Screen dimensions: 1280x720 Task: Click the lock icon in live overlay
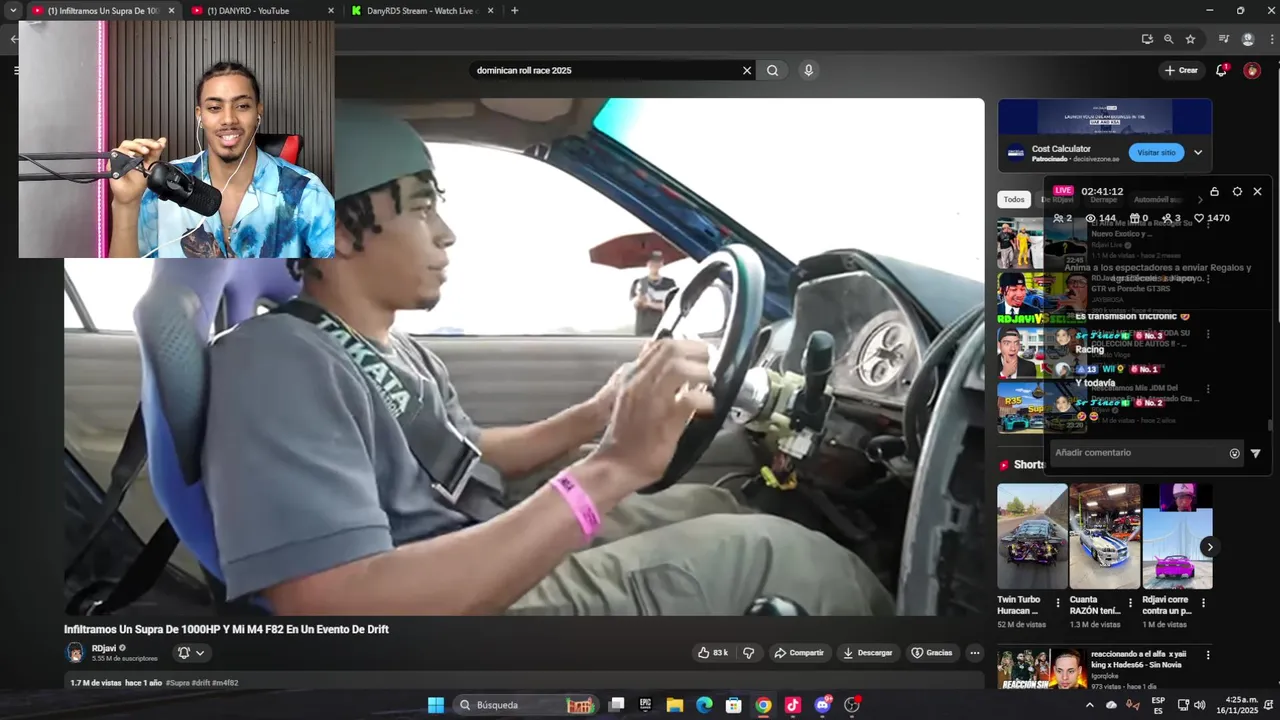pos(1214,191)
